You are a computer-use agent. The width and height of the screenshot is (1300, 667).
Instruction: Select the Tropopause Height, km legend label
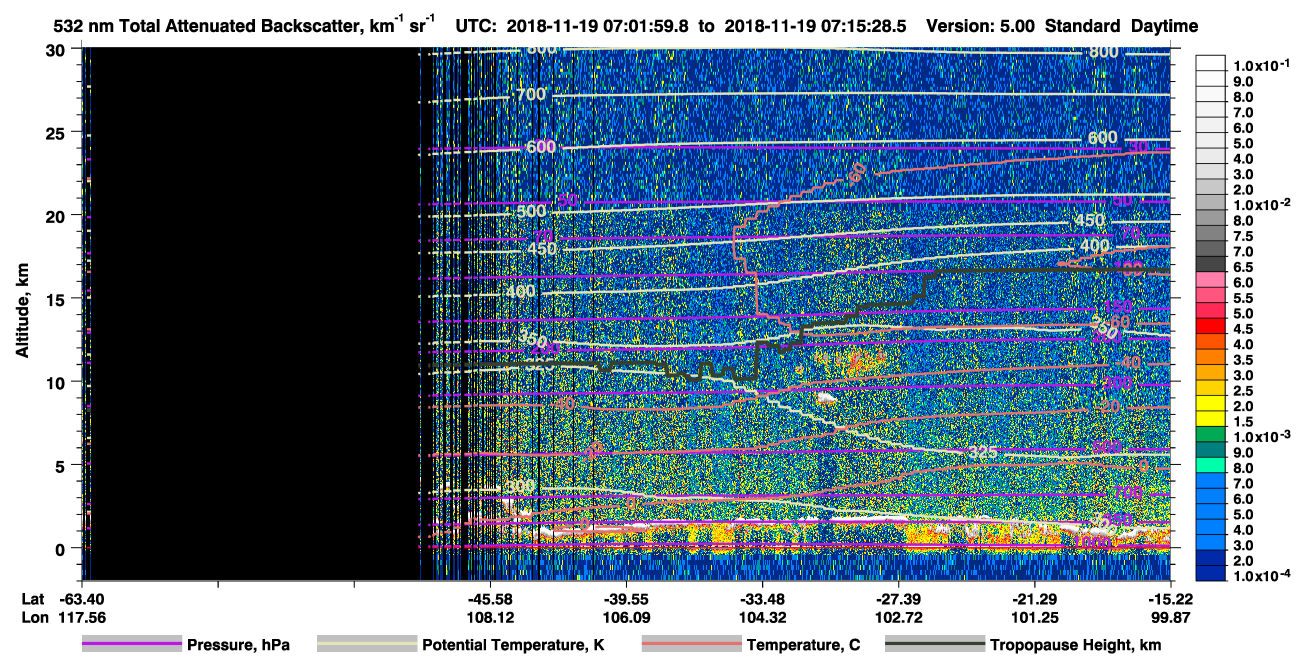click(1075, 646)
